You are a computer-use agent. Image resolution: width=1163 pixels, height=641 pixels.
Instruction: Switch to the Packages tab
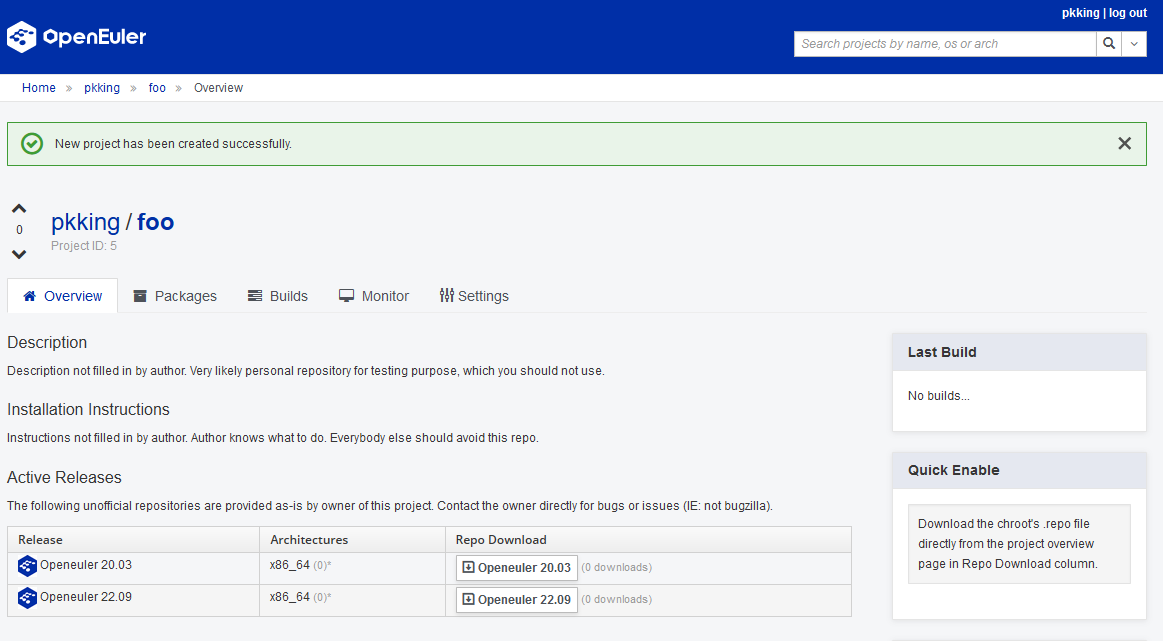click(x=175, y=296)
